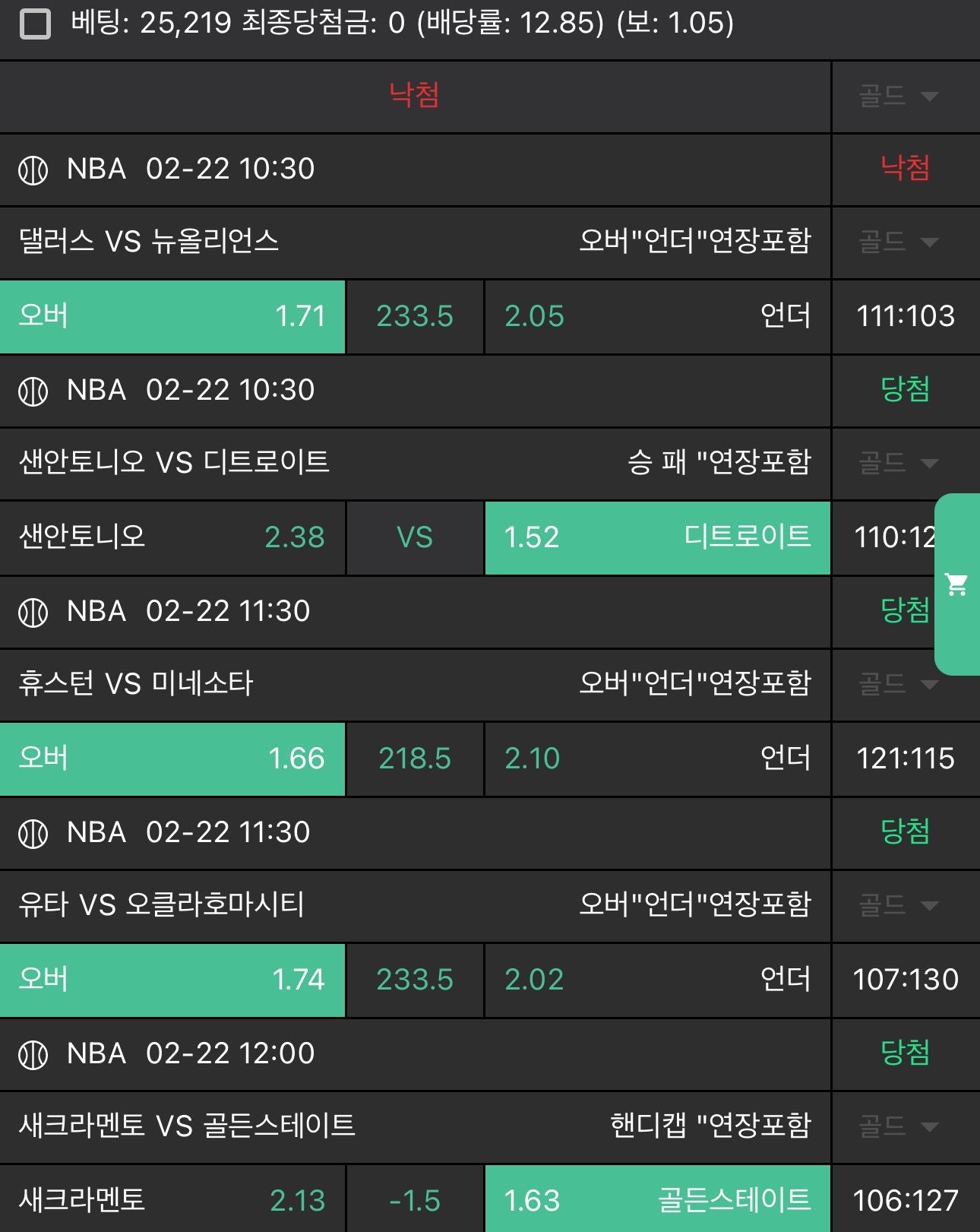Choose the 디트로이트 1.52 selection

658,537
